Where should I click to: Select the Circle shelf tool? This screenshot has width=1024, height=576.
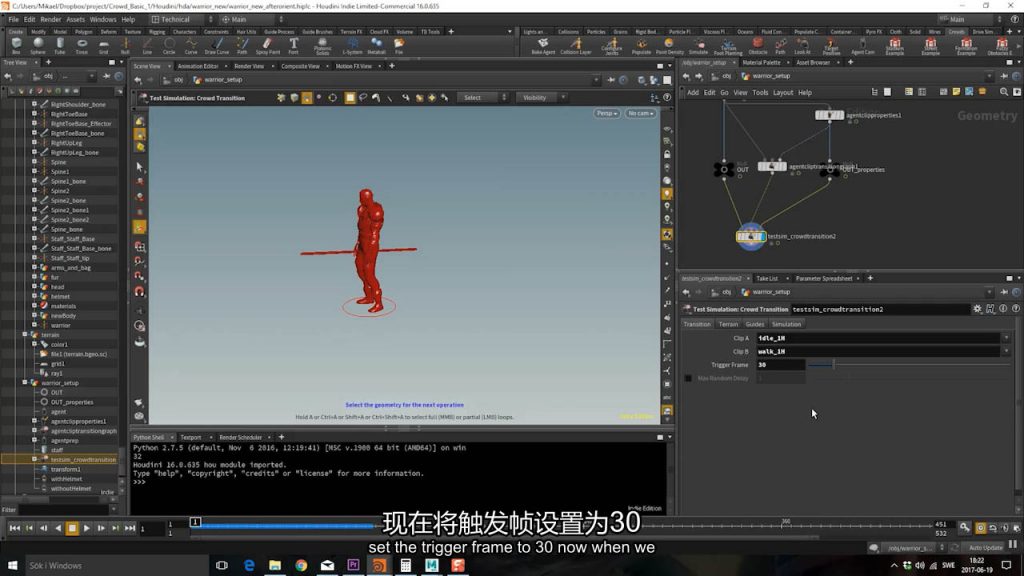[x=169, y=46]
